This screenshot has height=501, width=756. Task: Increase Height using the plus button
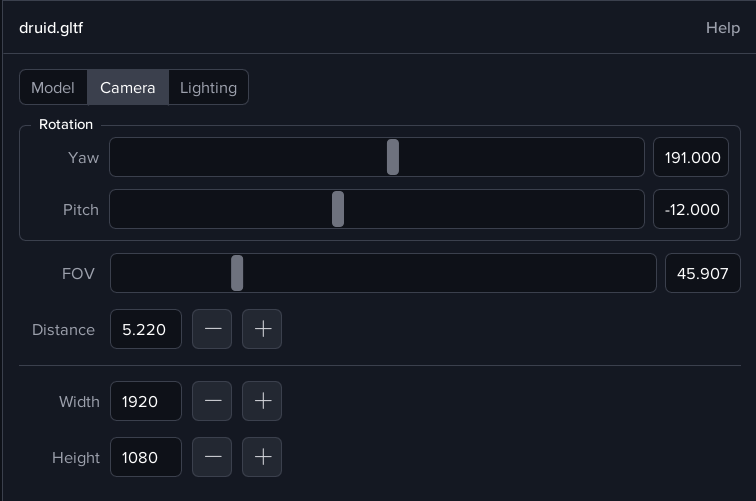(x=262, y=457)
